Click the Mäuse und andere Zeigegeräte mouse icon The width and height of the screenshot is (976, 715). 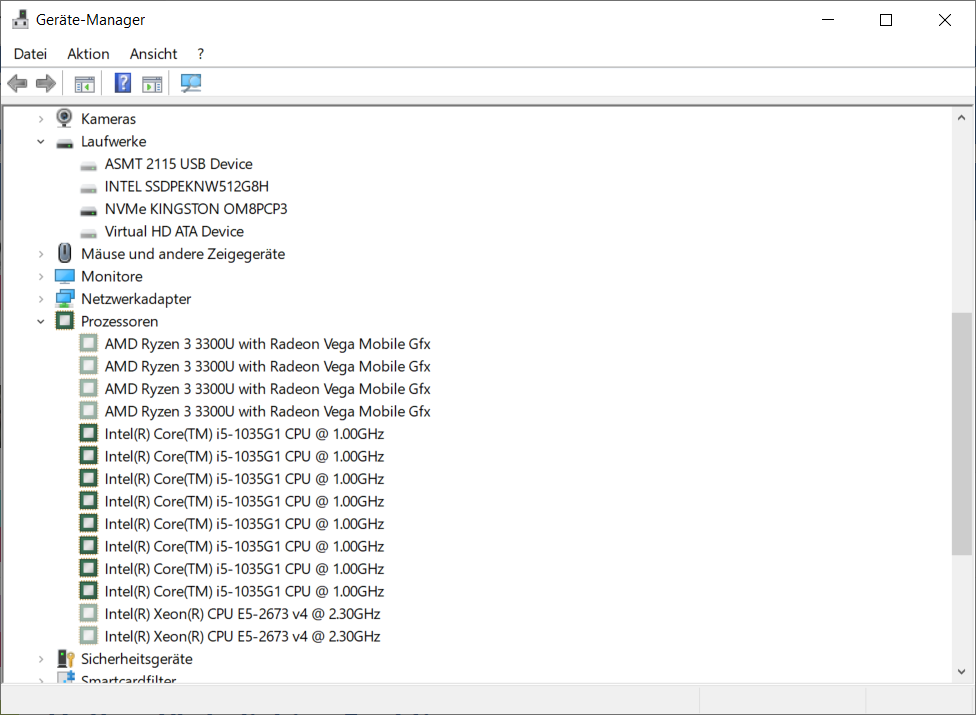point(65,253)
